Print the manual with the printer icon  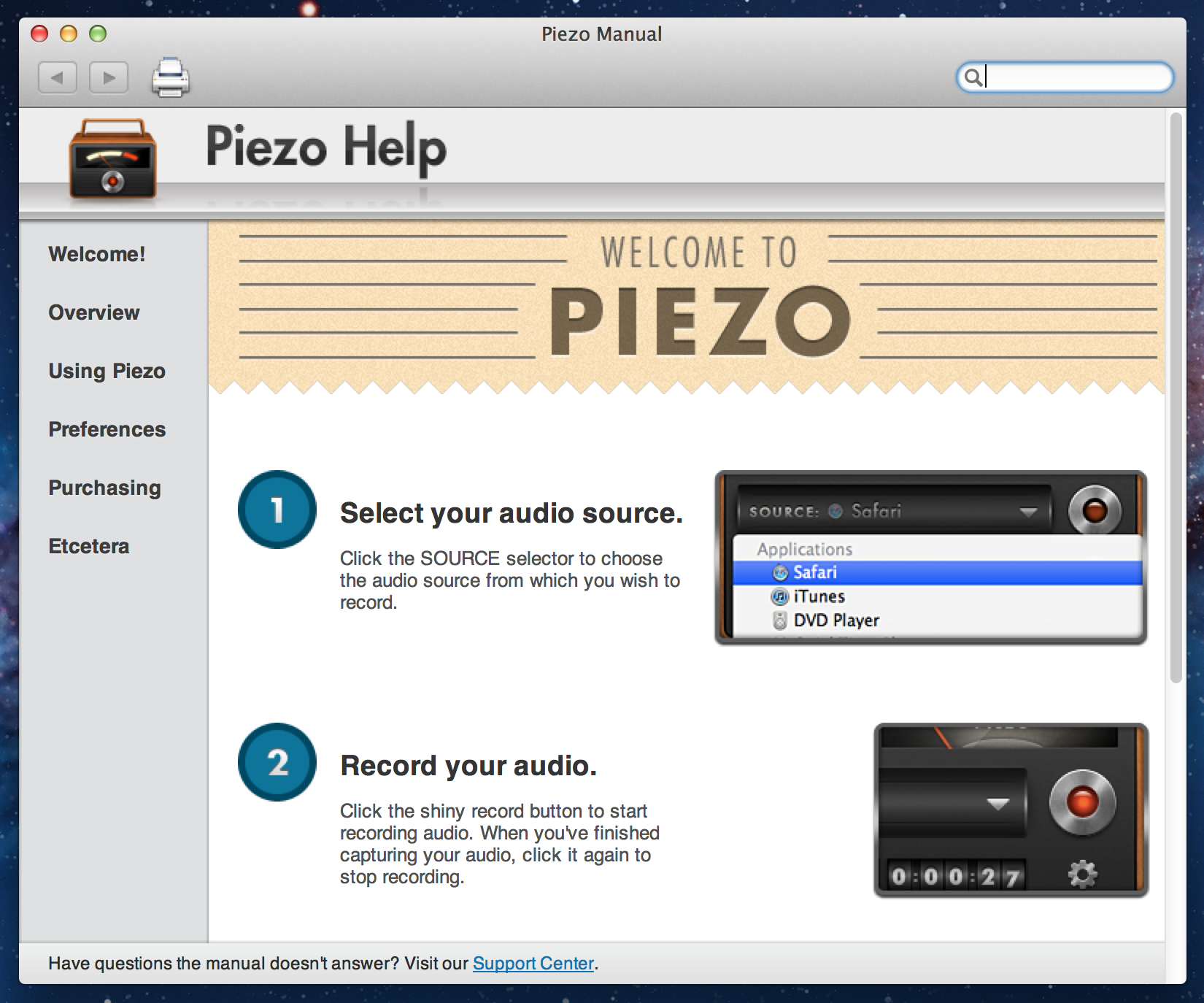171,77
